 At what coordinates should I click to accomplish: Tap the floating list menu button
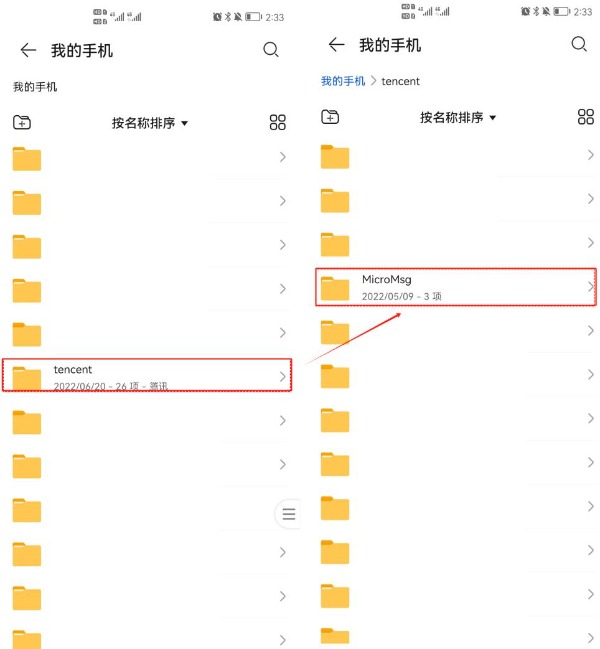click(x=288, y=514)
